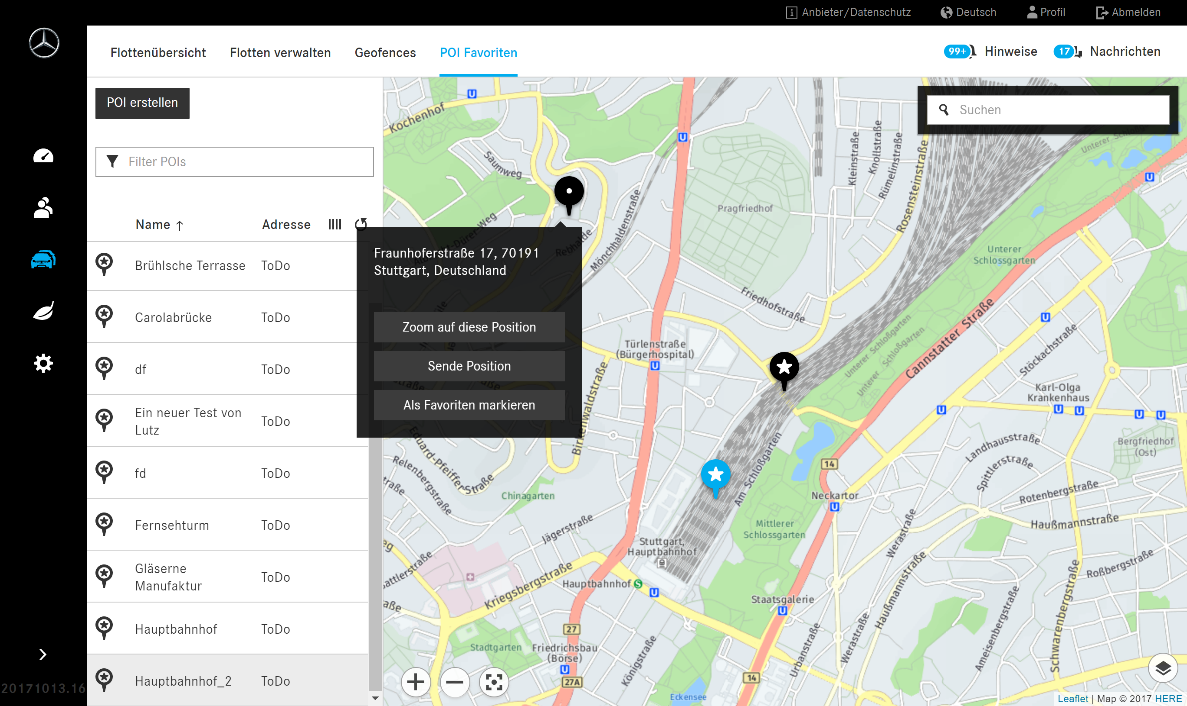Open the dashboard speedometer icon in sidebar
Screen dimensions: 1187x706
(43, 156)
